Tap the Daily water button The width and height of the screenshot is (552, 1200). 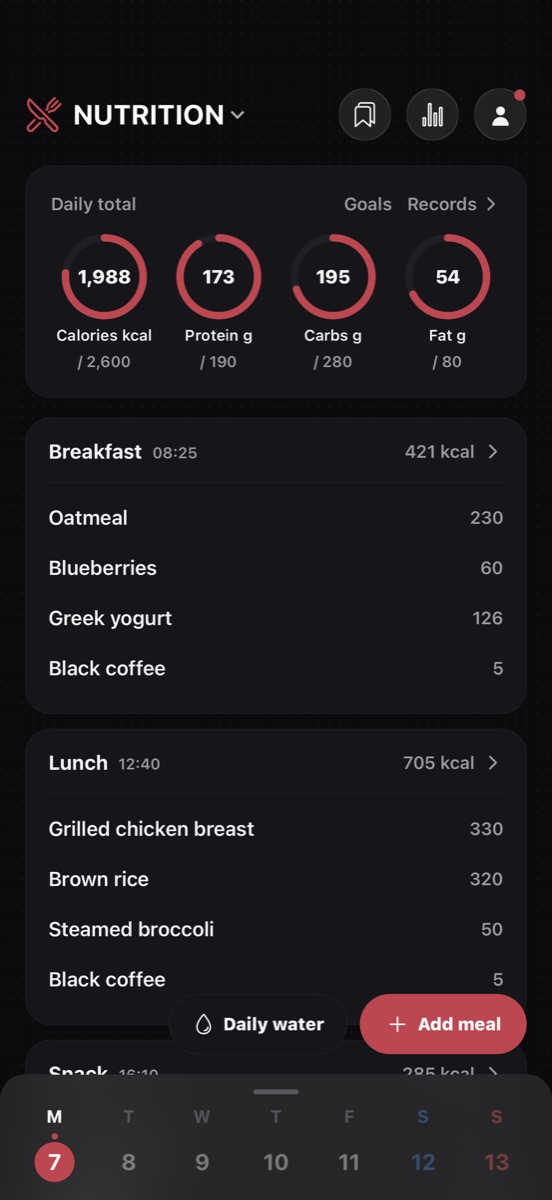pyautogui.click(x=258, y=1024)
